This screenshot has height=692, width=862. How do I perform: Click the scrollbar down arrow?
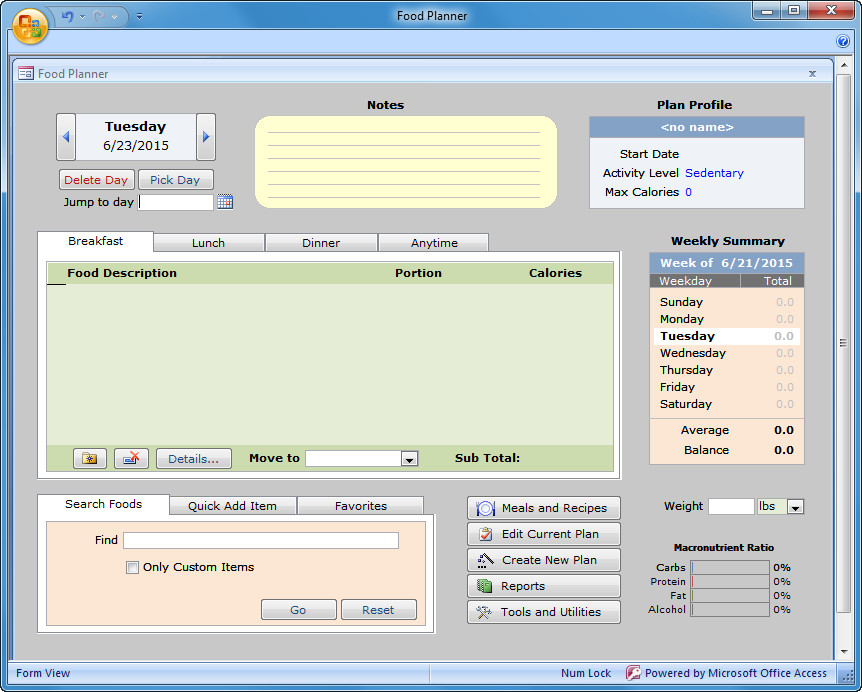tap(843, 652)
